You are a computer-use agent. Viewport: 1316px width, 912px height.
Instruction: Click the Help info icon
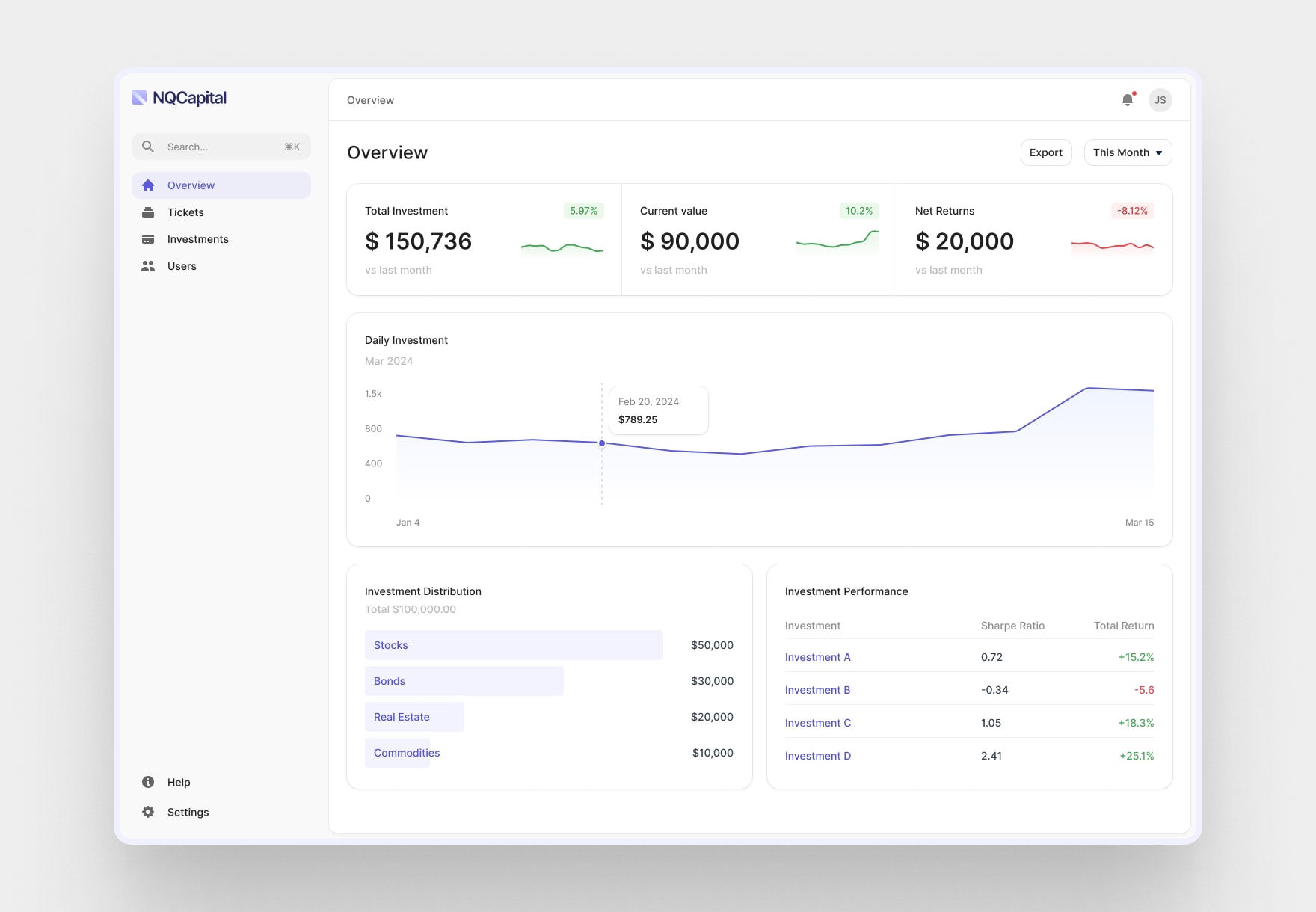[x=148, y=782]
